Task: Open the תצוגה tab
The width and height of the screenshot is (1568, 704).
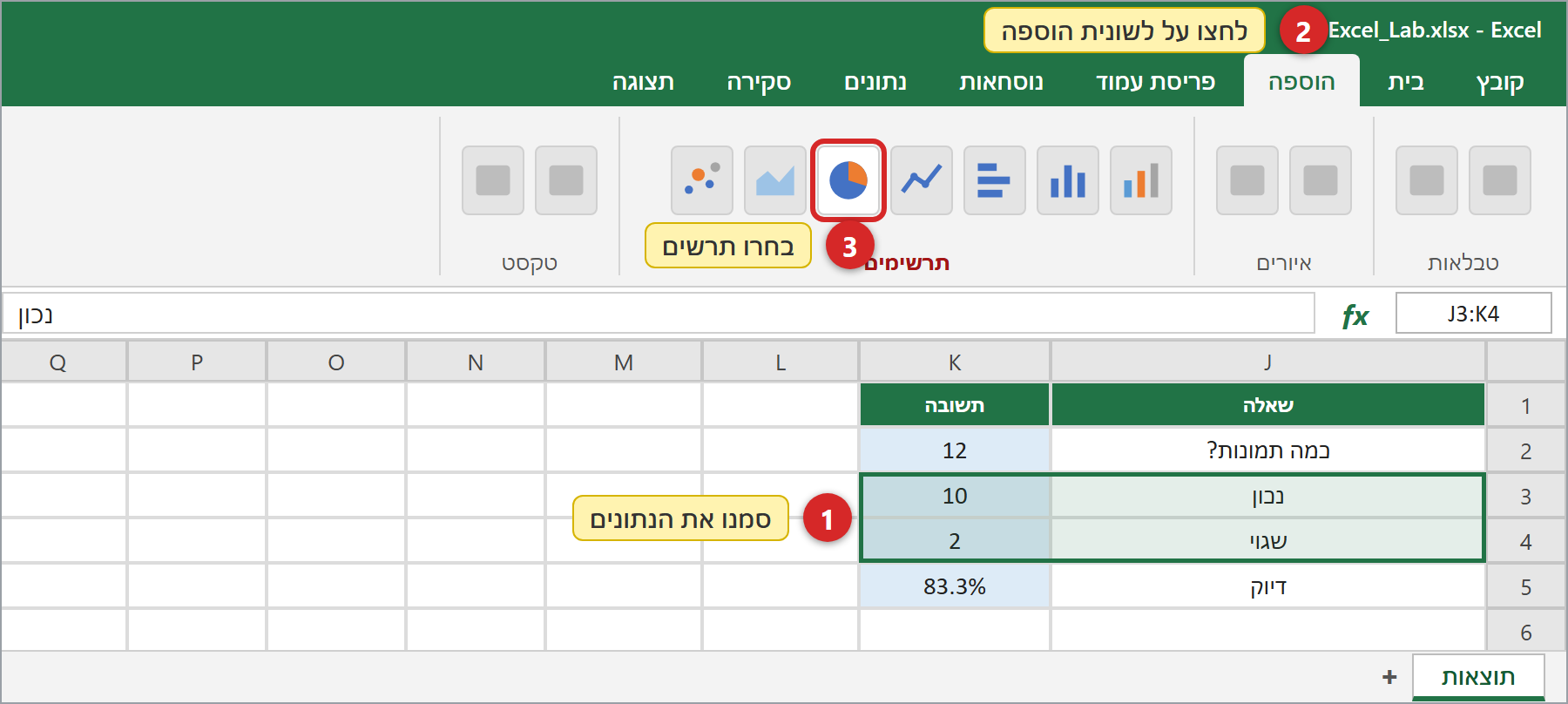Action: pos(643,82)
